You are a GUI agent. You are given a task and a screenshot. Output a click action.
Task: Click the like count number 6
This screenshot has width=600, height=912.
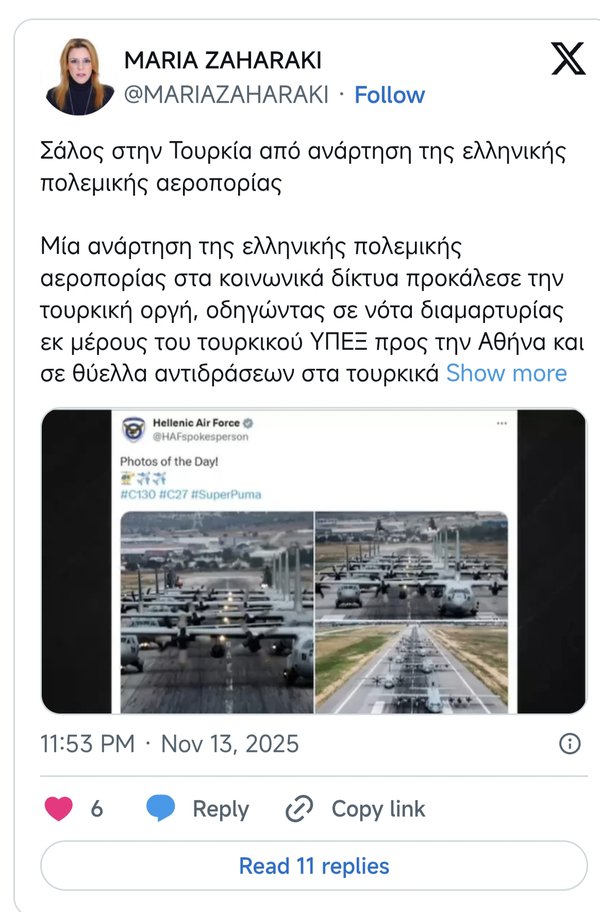pos(97,809)
